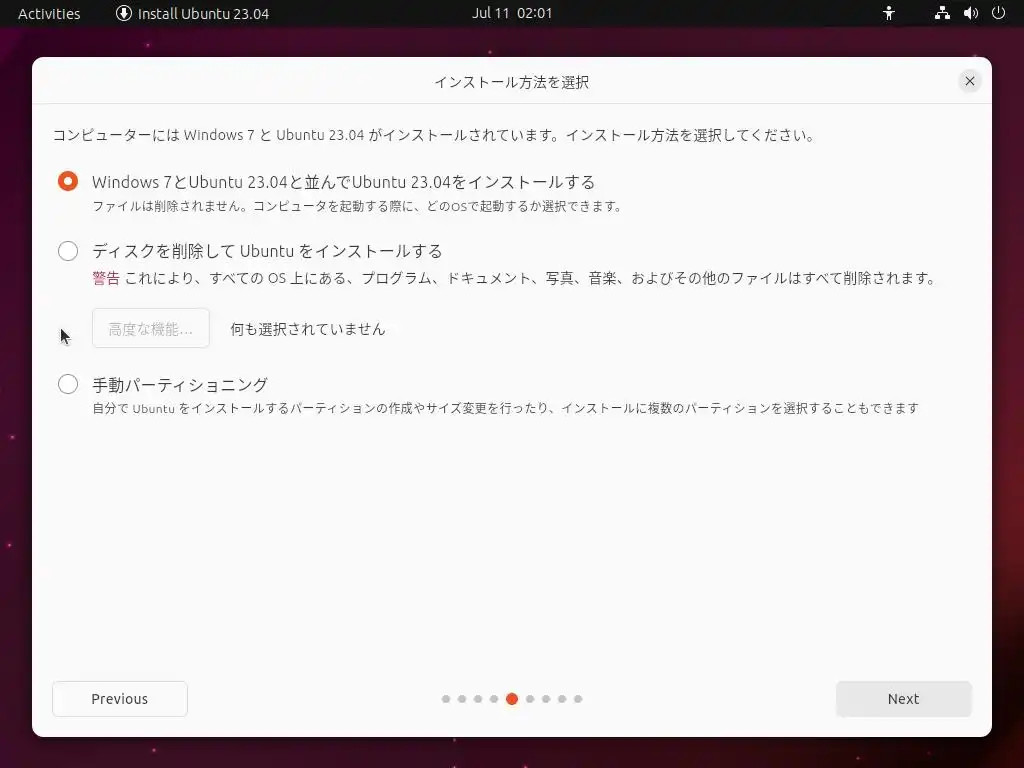Open the volume speaker icon
The image size is (1024, 768).
[970, 13]
